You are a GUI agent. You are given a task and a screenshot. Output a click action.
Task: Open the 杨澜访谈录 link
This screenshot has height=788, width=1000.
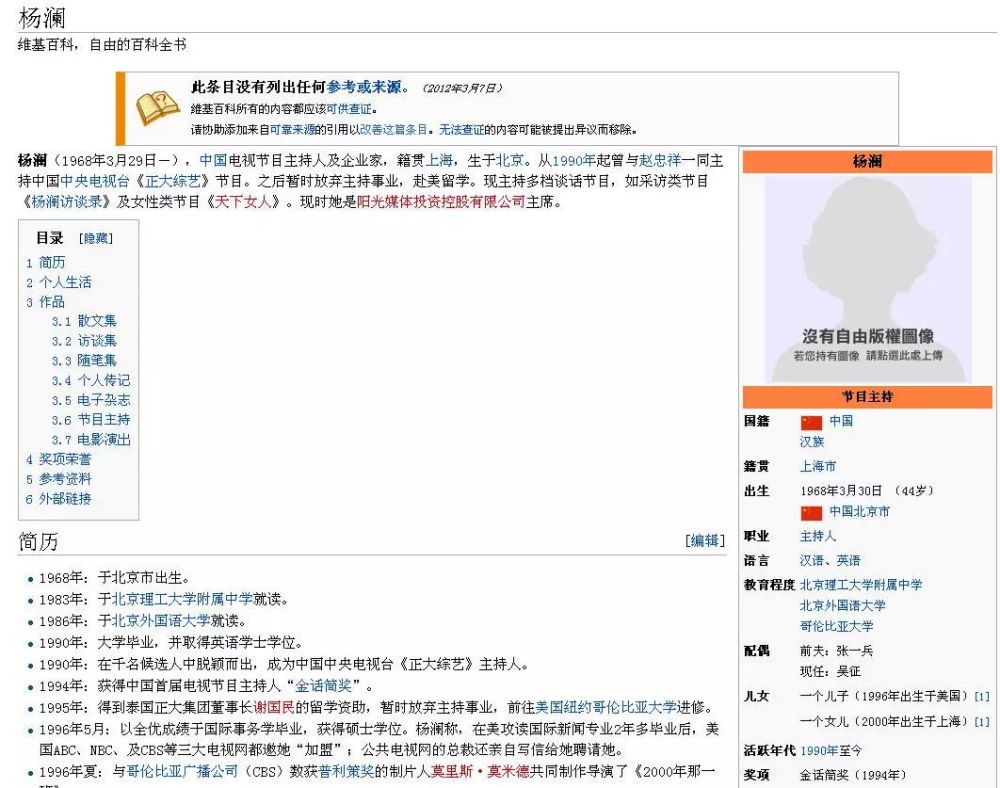(x=66, y=202)
